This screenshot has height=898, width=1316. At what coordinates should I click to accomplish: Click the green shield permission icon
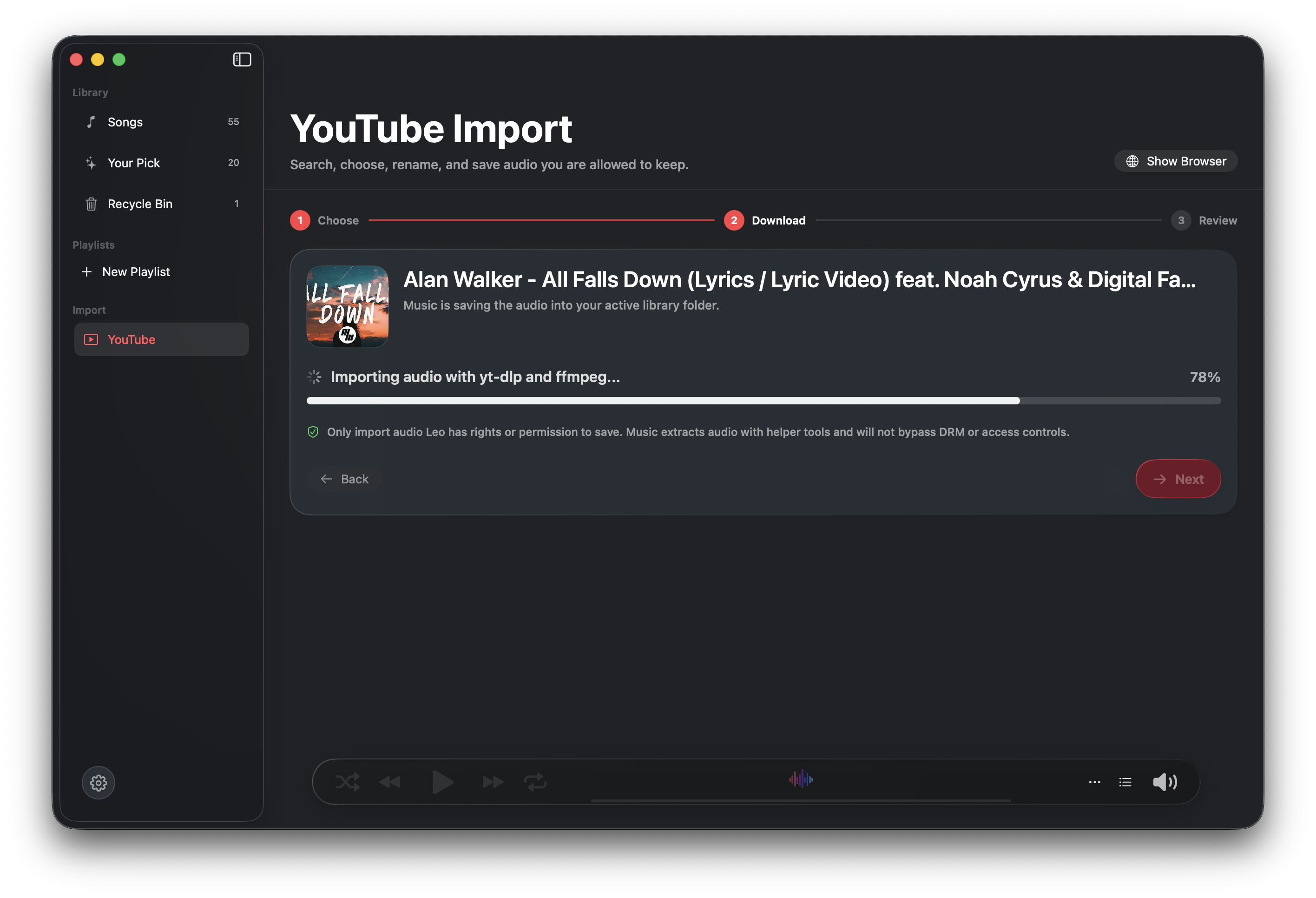313,432
